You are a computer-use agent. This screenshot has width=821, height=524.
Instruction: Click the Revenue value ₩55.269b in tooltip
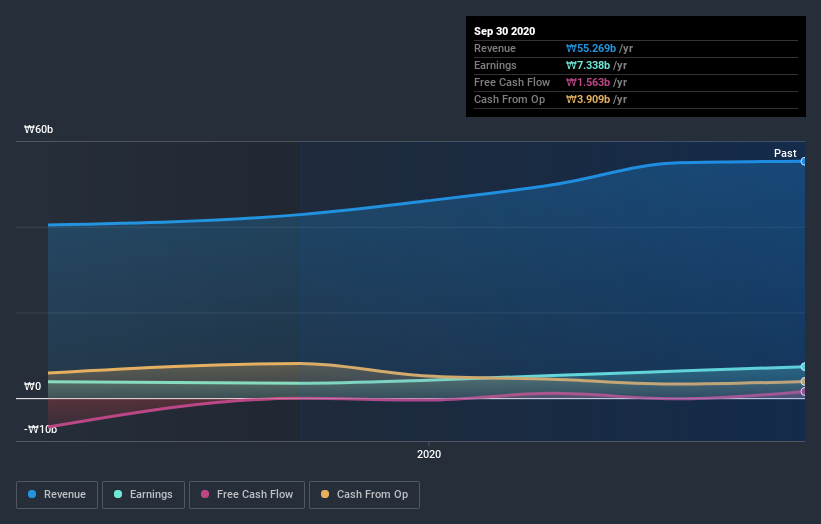[591, 48]
